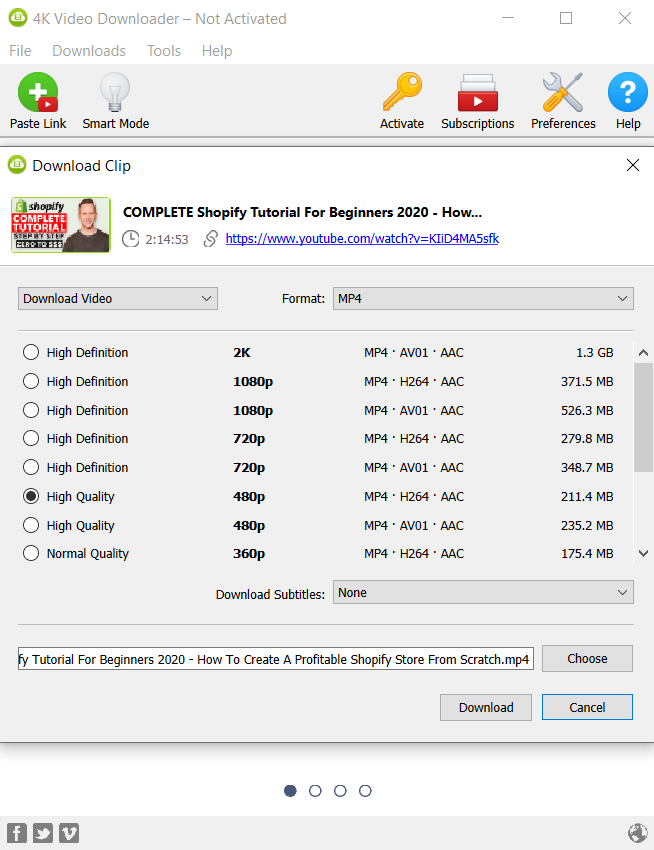Screen dimensions: 654x850
Task: Expand the Download Video dropdown
Action: 118,298
